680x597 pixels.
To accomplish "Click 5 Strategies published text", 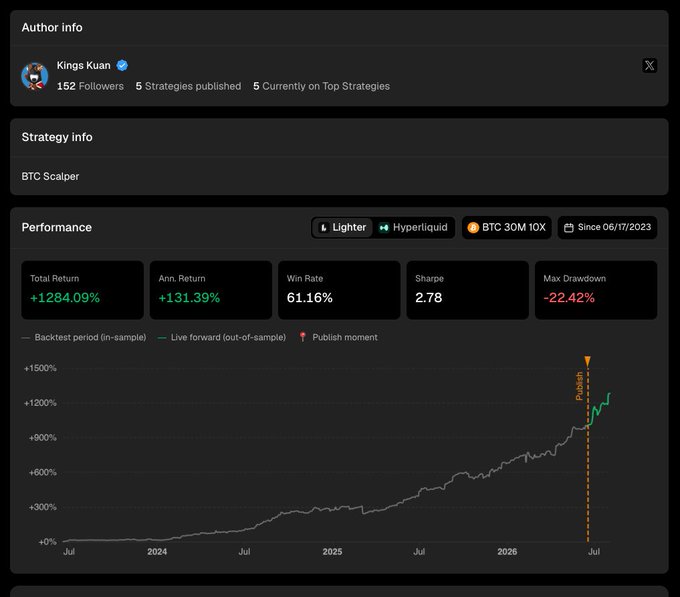I will tap(188, 86).
